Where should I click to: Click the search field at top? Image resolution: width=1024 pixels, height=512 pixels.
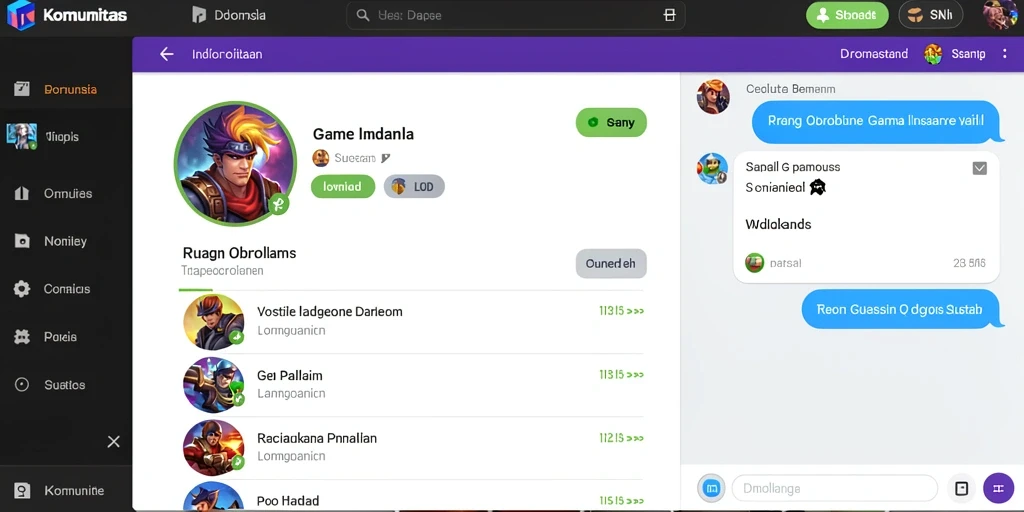pos(515,15)
